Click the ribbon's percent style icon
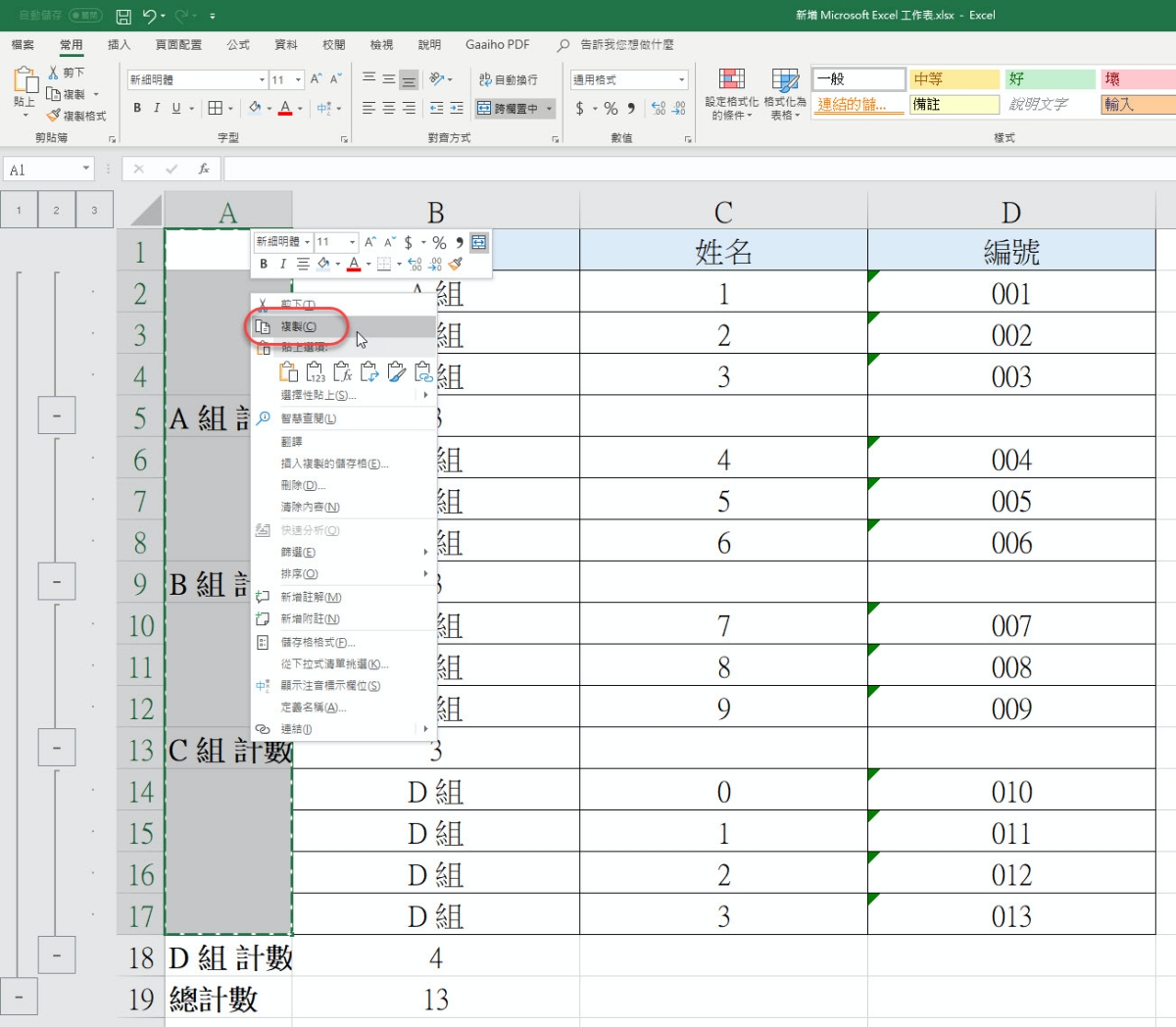Image resolution: width=1176 pixels, height=1027 pixels. point(611,109)
